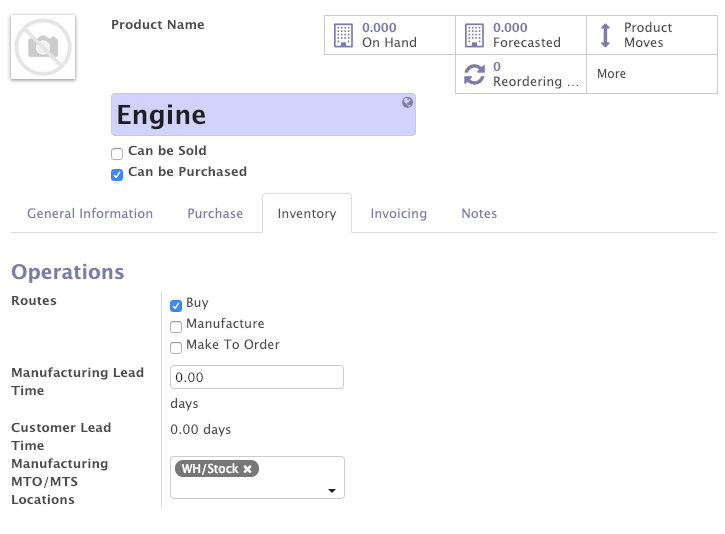Screen dimensions: 725x534
Task: Click the Customer Lead Time label
Action: pyautogui.click(x=61, y=436)
